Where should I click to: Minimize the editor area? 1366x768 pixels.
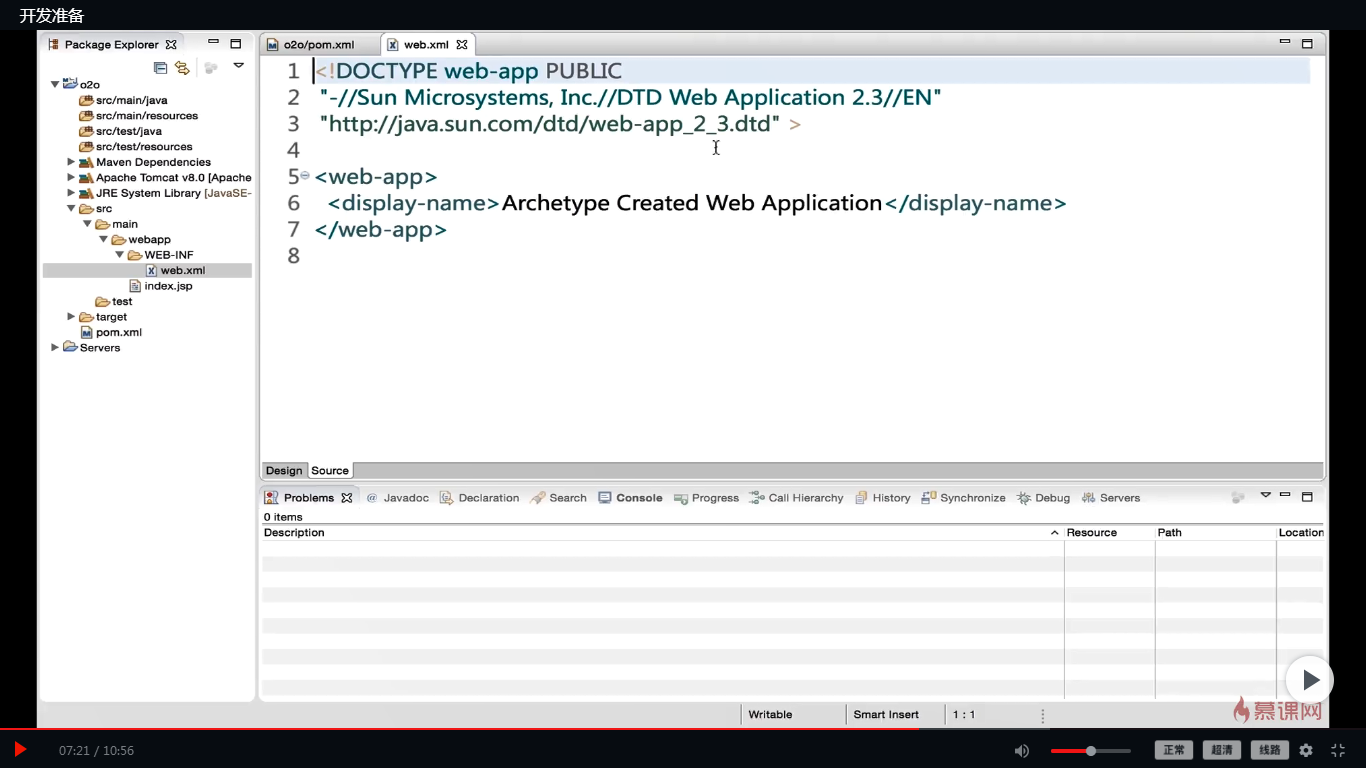[1285, 43]
